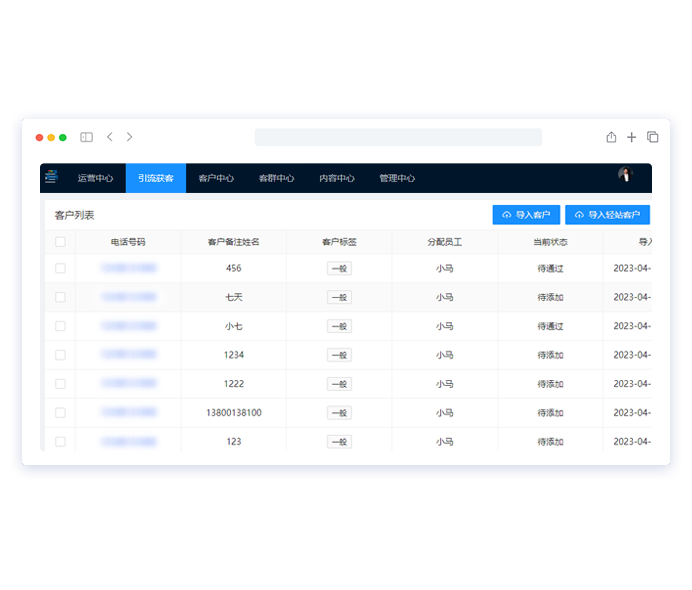This screenshot has height=590, width=692.
Task: Click customer name 1222
Action: click(x=233, y=384)
